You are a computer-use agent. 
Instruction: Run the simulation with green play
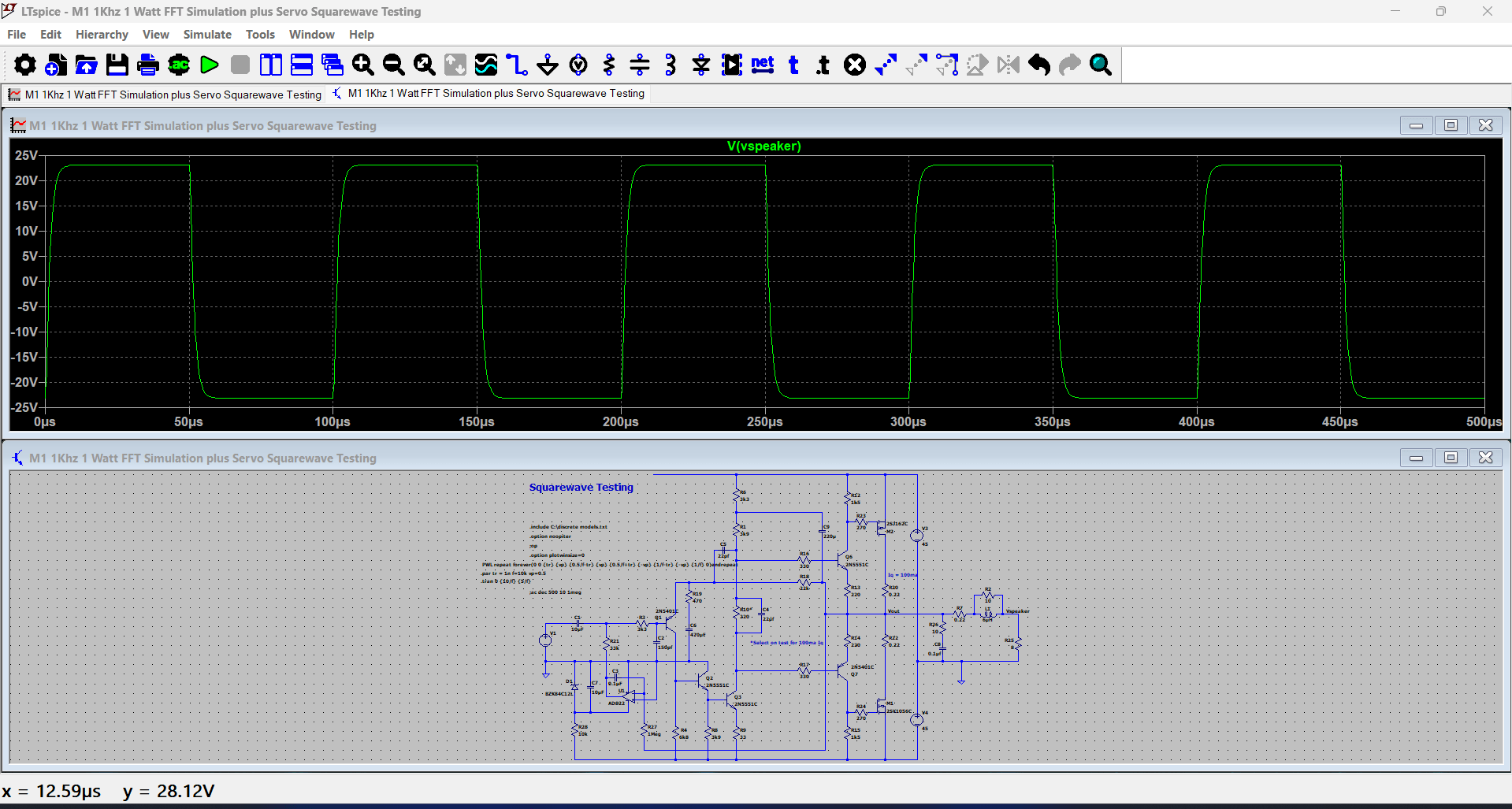point(210,65)
